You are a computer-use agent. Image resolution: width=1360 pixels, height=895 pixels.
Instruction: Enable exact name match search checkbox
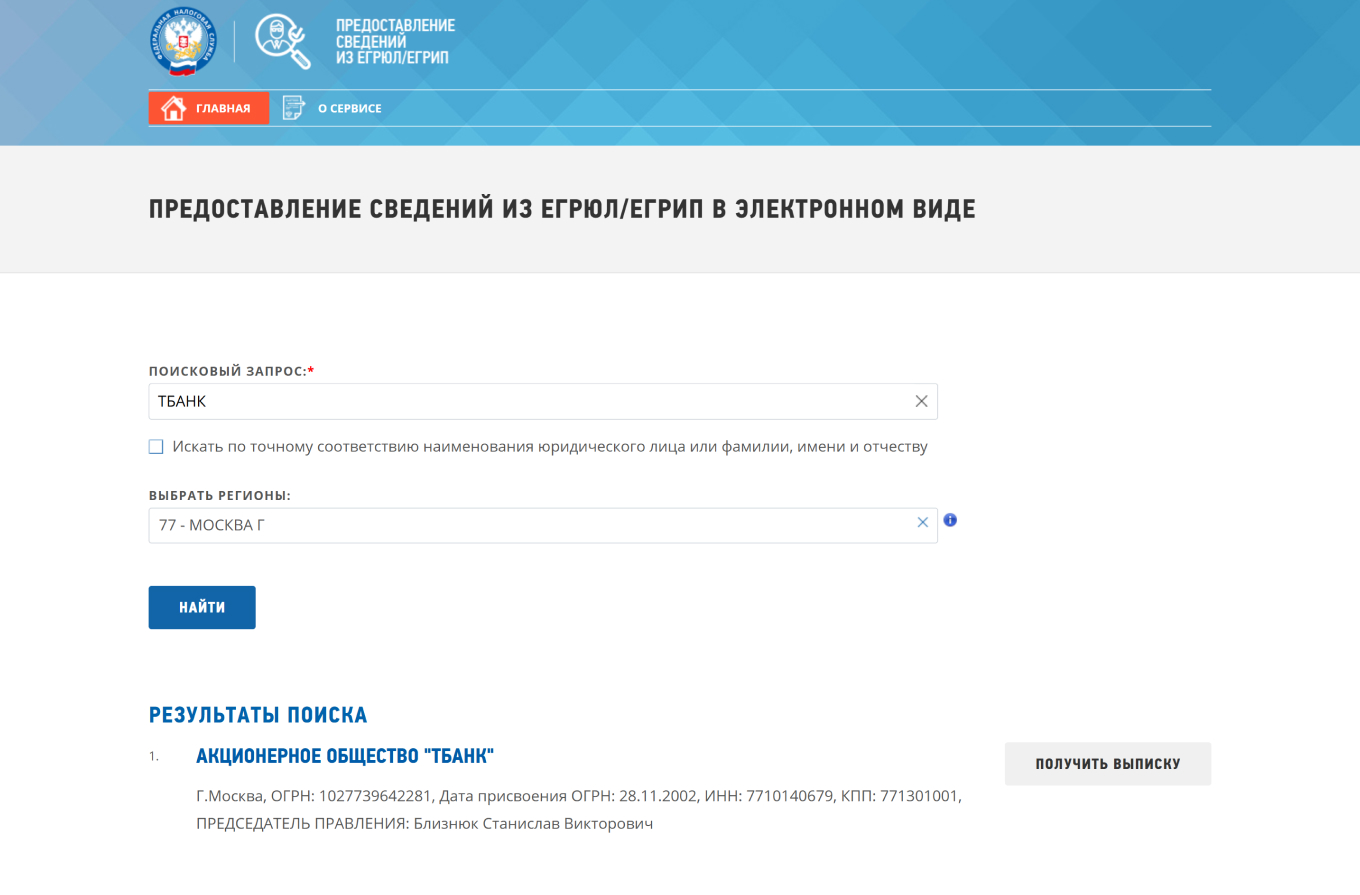click(x=156, y=447)
